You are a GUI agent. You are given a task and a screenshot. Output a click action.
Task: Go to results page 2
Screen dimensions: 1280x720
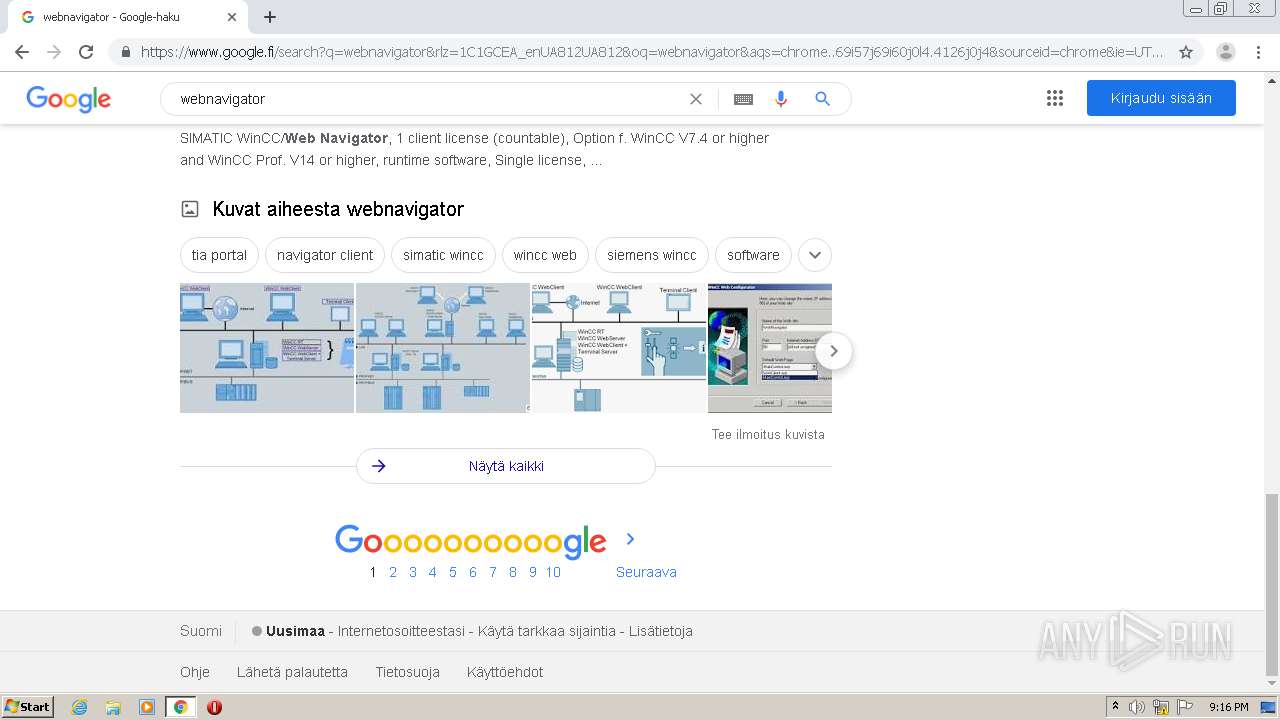(x=393, y=572)
